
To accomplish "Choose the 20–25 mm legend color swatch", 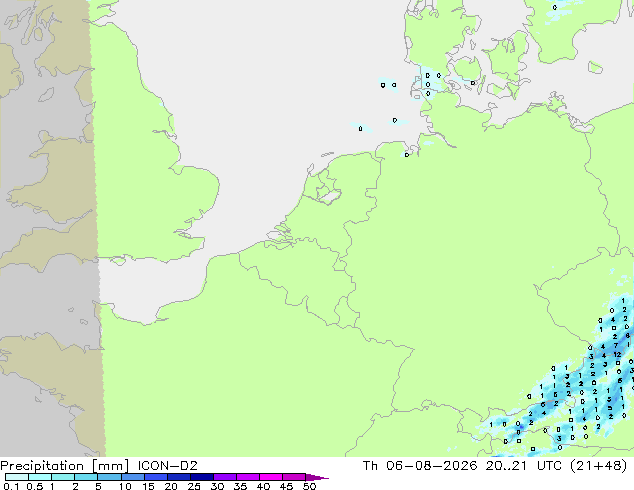I will [178, 477].
